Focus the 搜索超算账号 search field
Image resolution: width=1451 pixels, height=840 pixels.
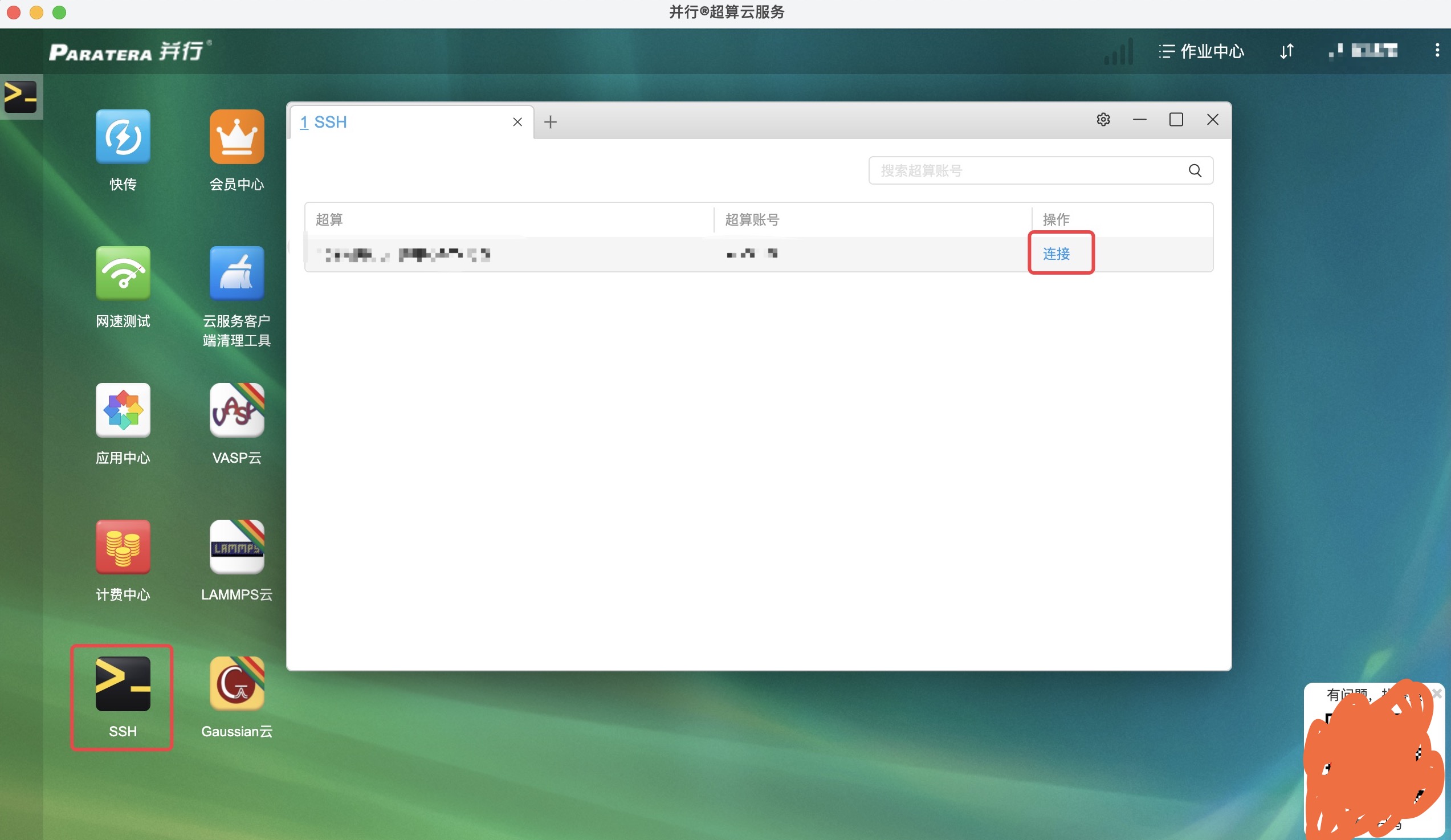click(1025, 170)
